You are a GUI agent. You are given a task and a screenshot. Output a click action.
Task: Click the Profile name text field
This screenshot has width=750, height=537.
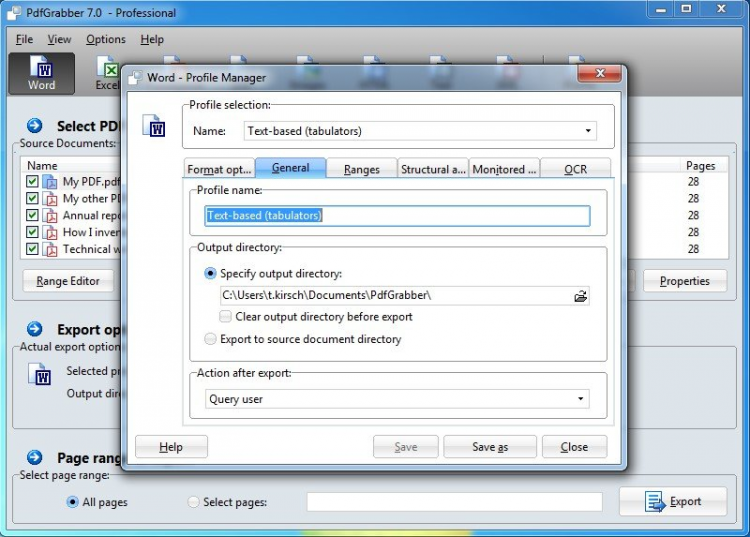click(x=397, y=216)
